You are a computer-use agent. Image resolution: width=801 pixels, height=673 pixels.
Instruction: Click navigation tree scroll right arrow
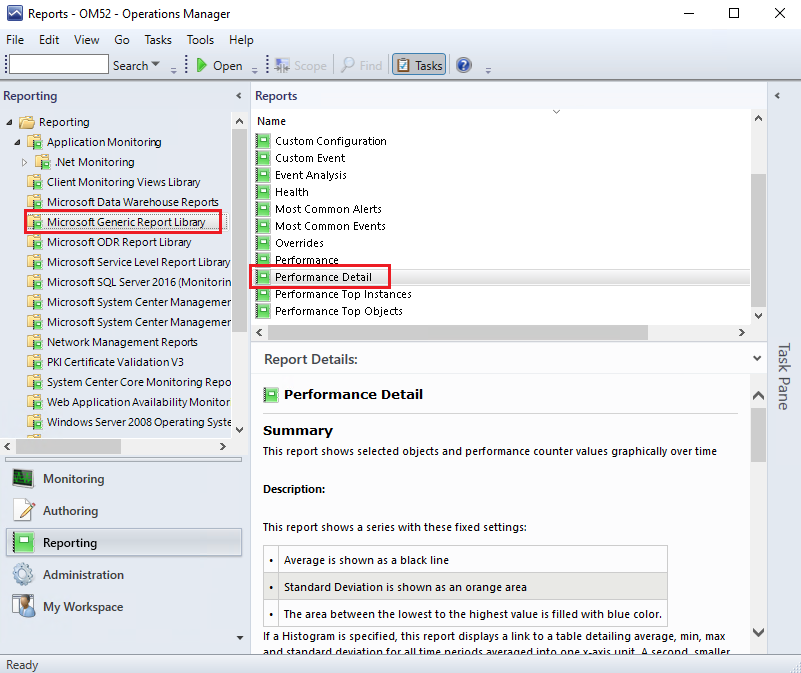223,446
